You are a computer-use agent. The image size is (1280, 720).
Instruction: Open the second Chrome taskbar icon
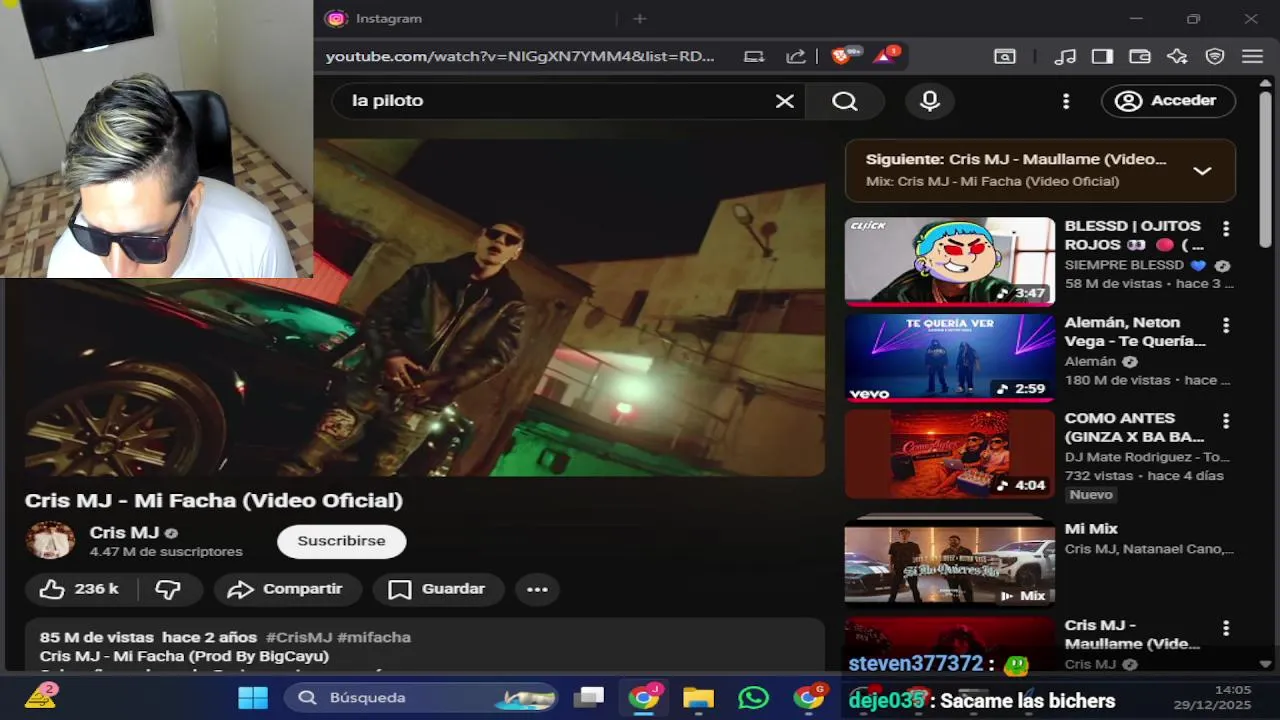(809, 698)
